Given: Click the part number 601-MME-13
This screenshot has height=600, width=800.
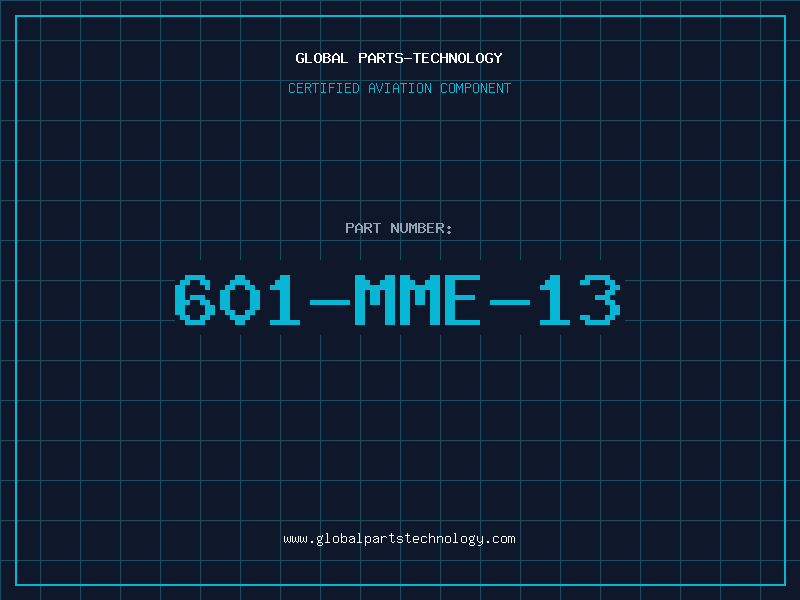Looking at the screenshot, I should pyautogui.click(x=397, y=299).
